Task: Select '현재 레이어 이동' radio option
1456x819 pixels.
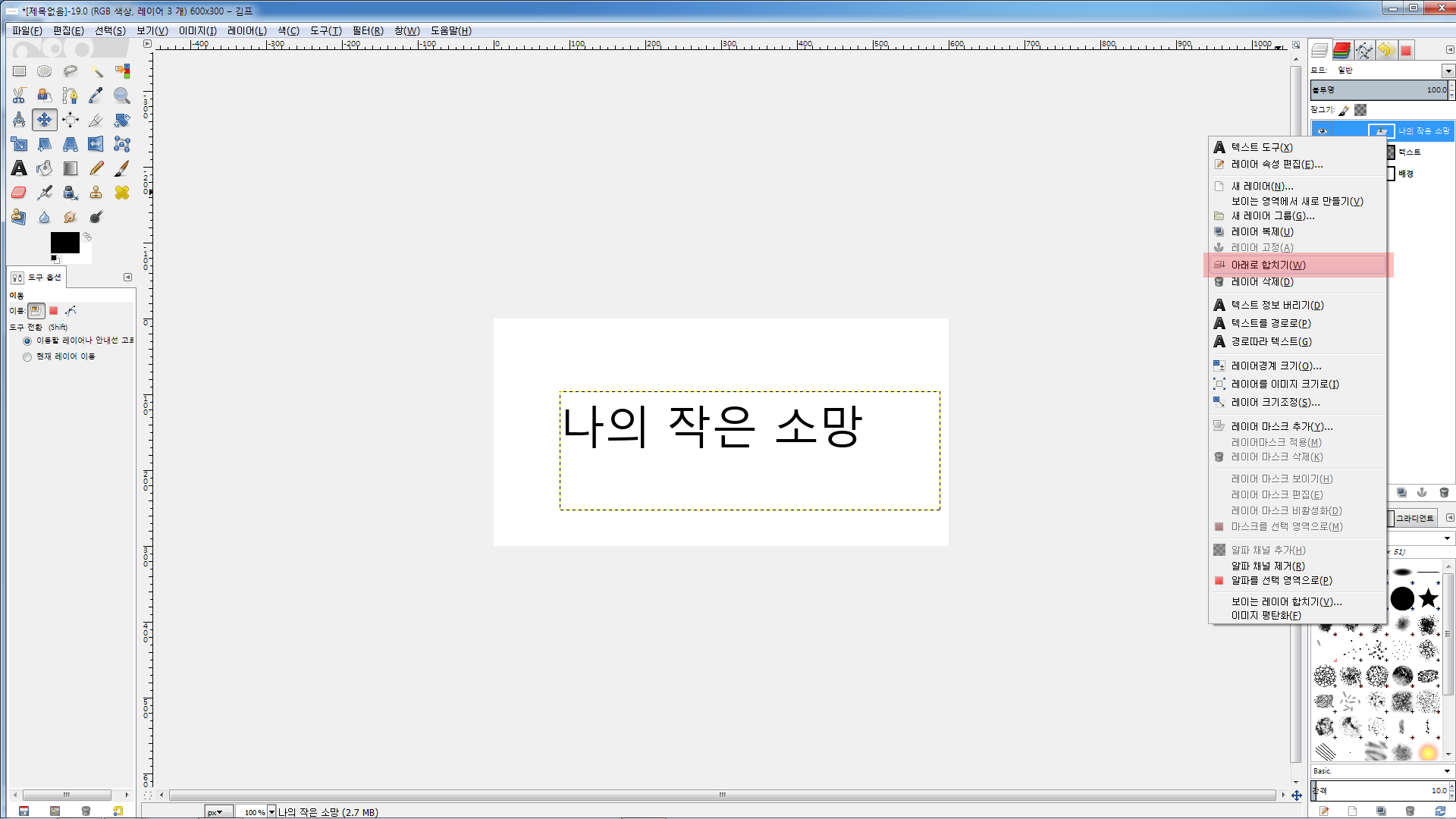Action: [x=27, y=357]
